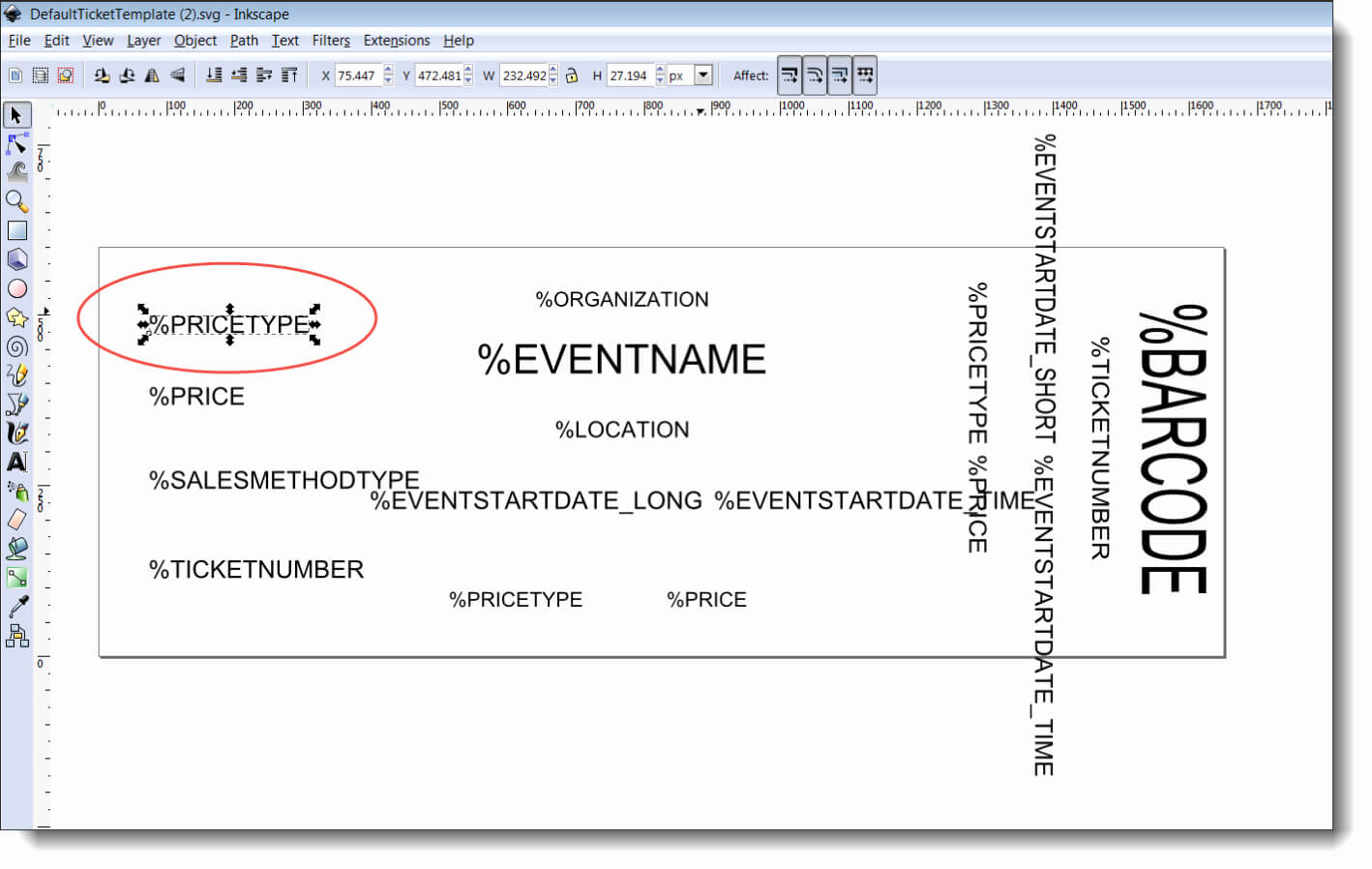Open the Filters menu
This screenshot has height=869, width=1372.
click(331, 41)
